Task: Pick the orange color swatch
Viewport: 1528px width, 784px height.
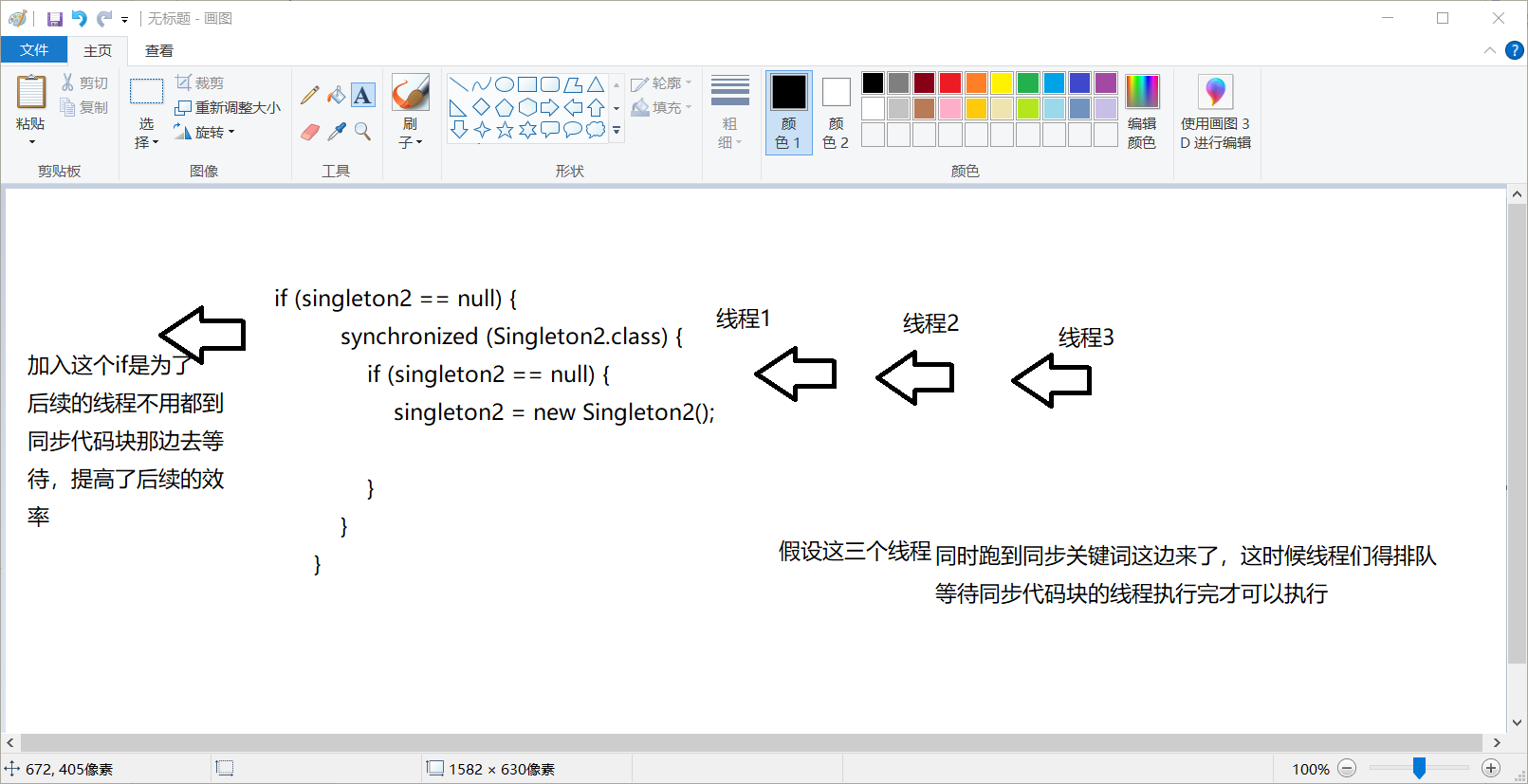Action: tap(977, 83)
